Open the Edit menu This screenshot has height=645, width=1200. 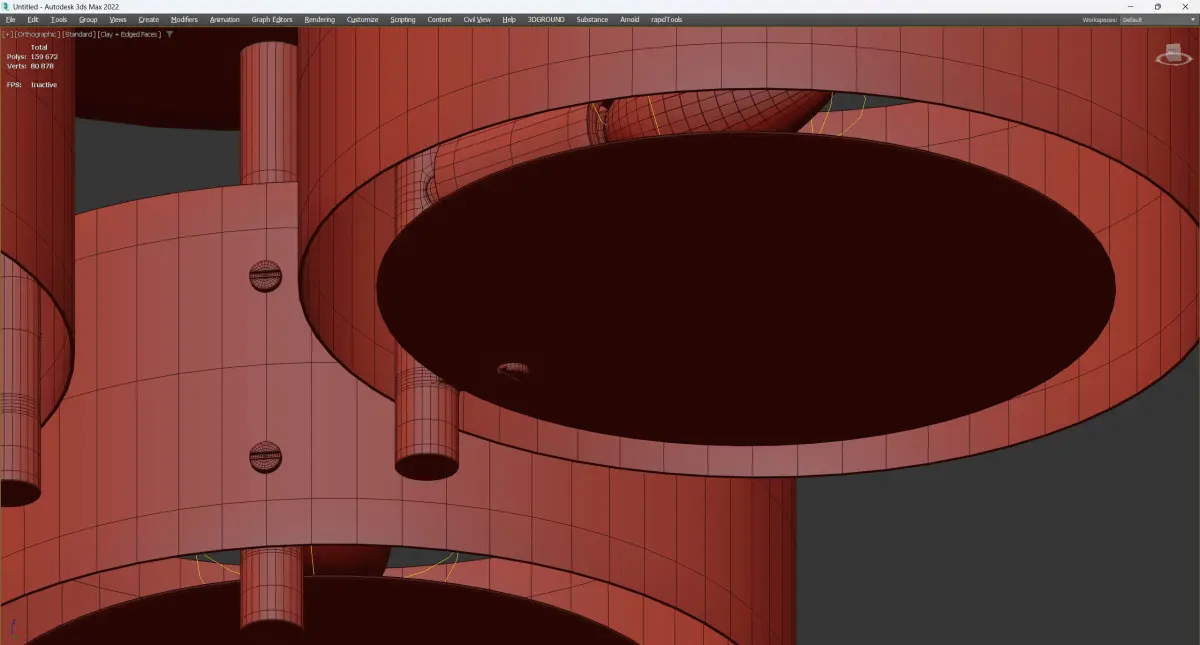(33, 19)
